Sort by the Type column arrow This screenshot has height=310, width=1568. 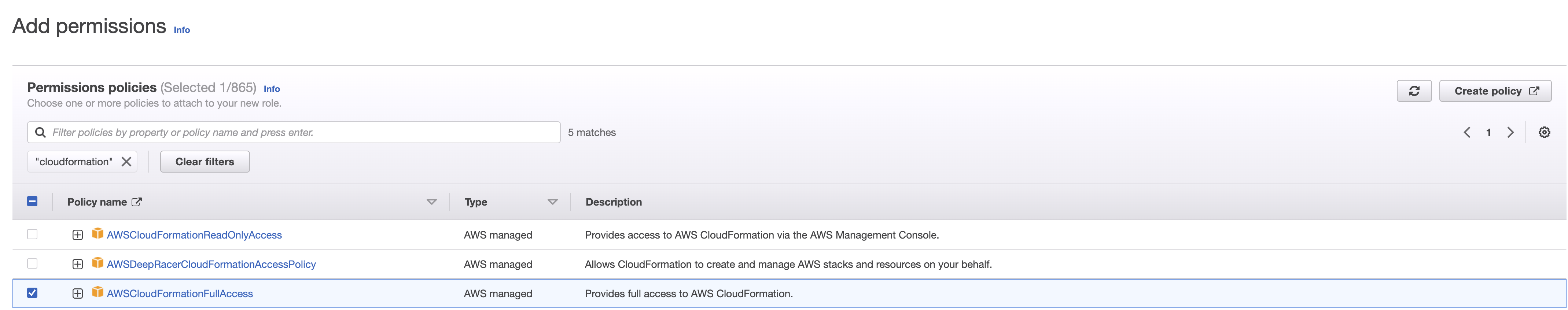point(552,202)
